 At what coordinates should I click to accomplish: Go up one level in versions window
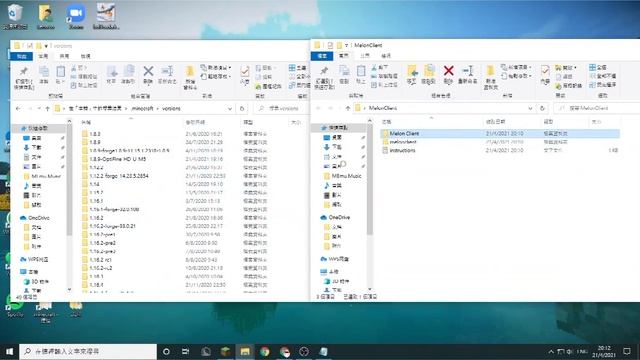[48, 109]
